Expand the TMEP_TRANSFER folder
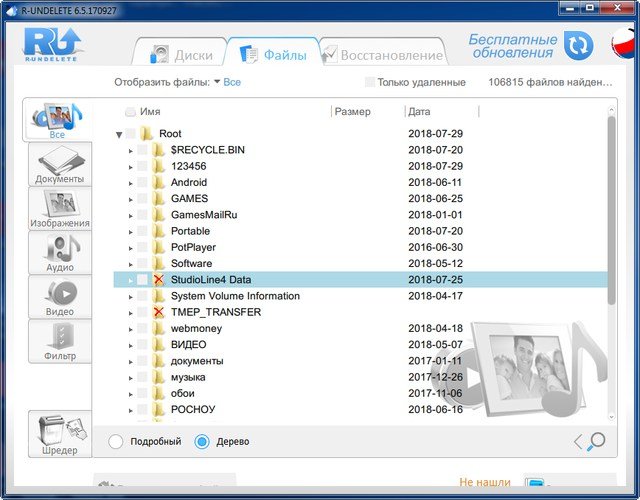Viewport: 640px width, 500px height. click(x=131, y=313)
